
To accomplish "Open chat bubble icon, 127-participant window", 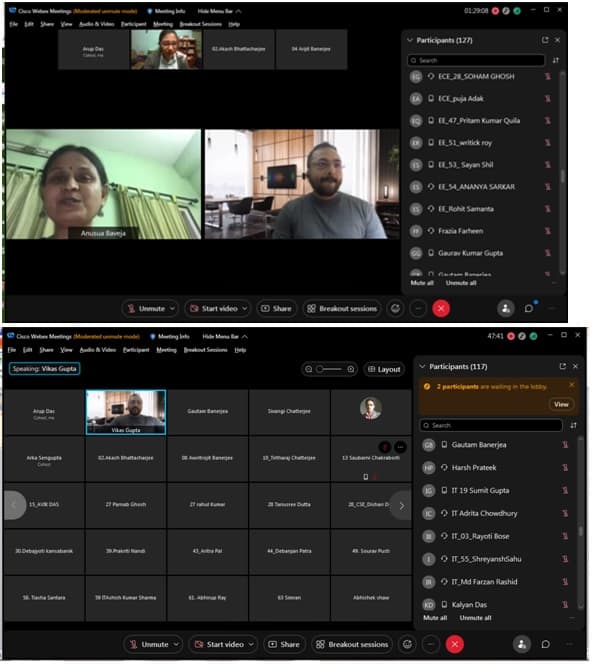I will click(529, 308).
